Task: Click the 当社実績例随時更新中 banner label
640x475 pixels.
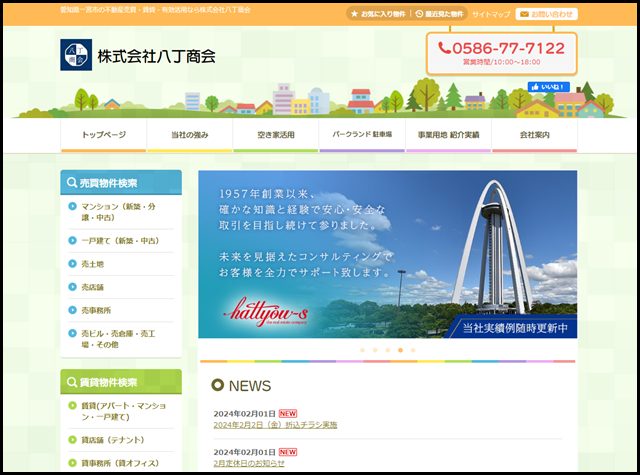Action: click(515, 328)
